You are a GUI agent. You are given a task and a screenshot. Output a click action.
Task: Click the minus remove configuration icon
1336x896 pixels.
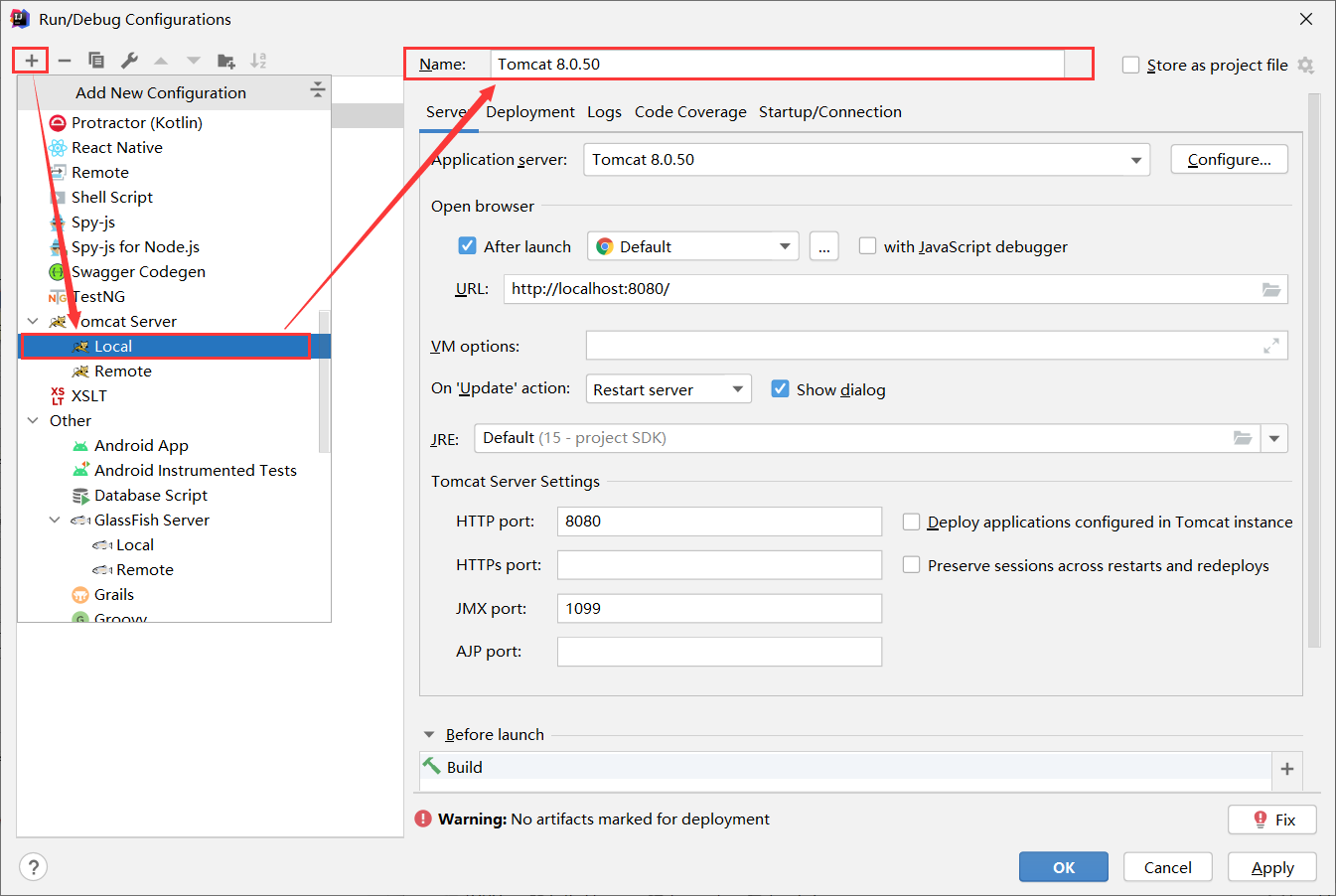(x=65, y=61)
